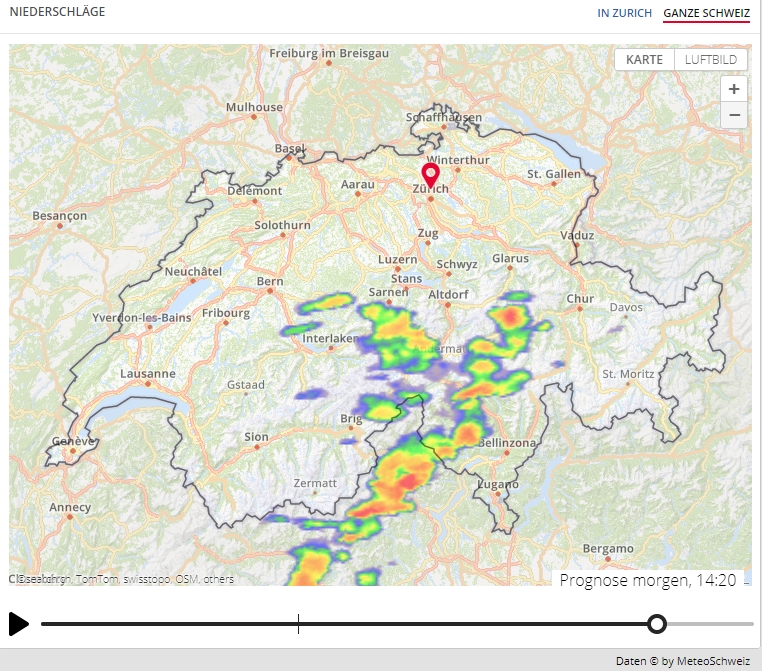Click the Lugano city label
This screenshot has height=671, width=762.
point(498,484)
